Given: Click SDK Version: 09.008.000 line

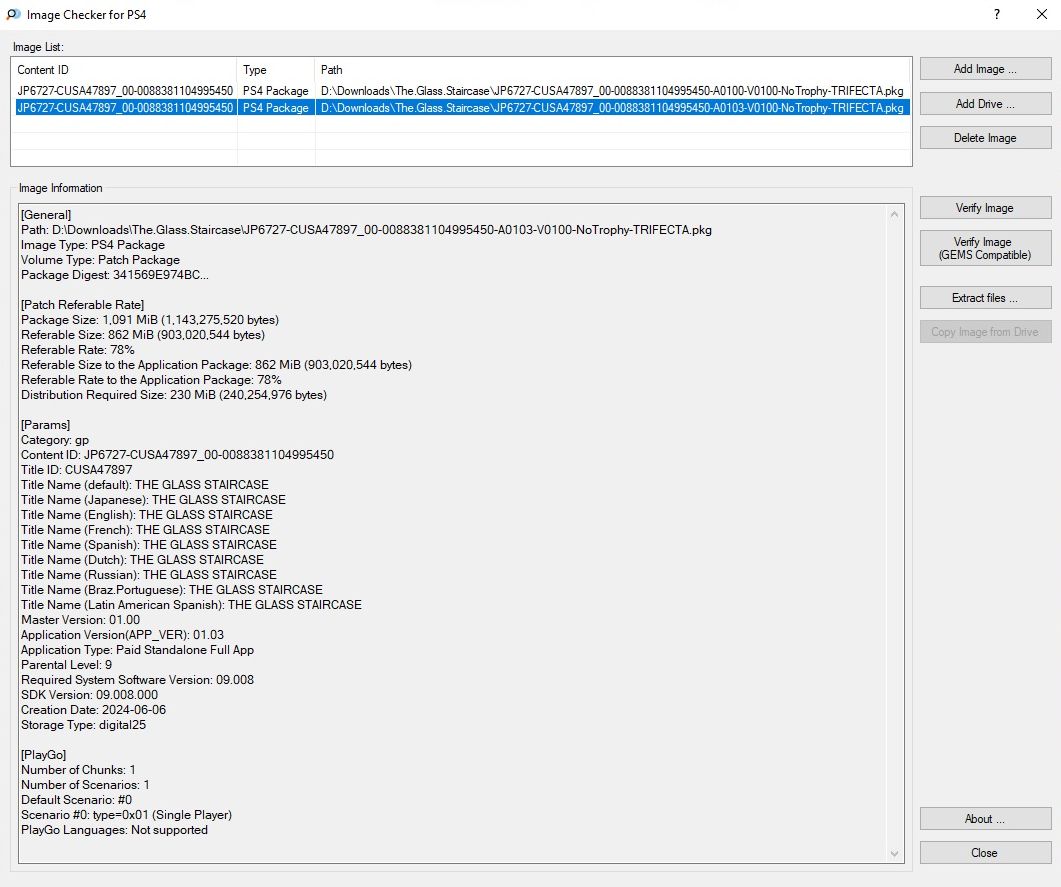Looking at the screenshot, I should click(x=89, y=695).
